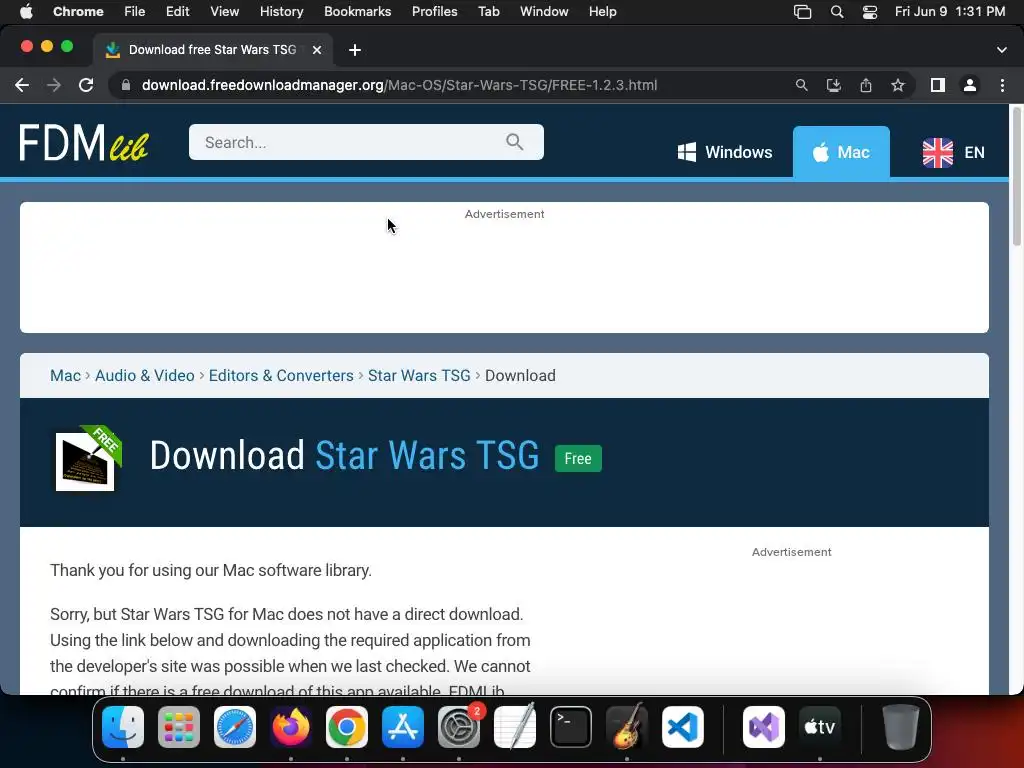
Task: Toggle Chrome side panel
Action: 938,85
